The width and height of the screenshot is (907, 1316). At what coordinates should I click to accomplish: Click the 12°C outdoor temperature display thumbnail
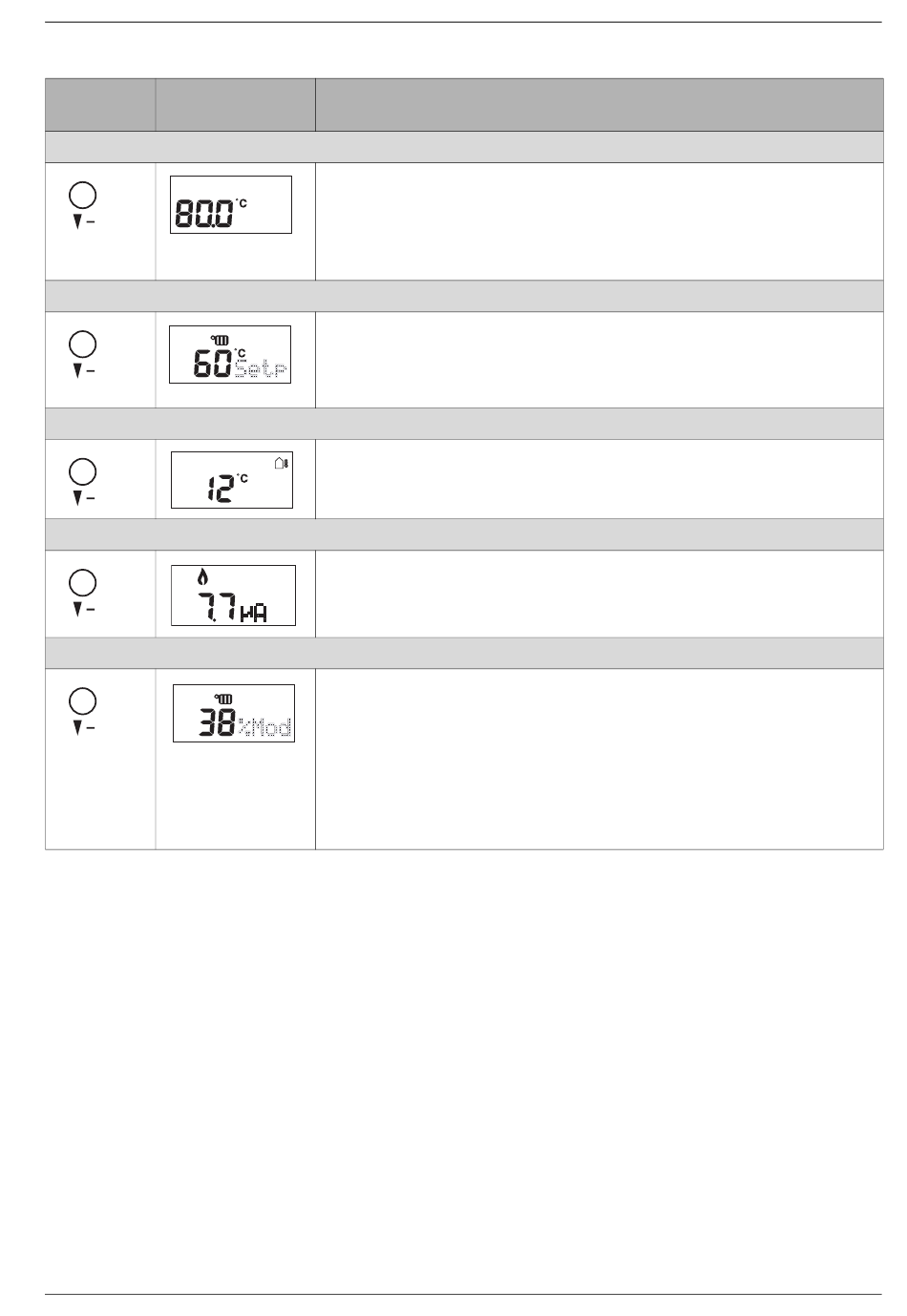point(232,480)
